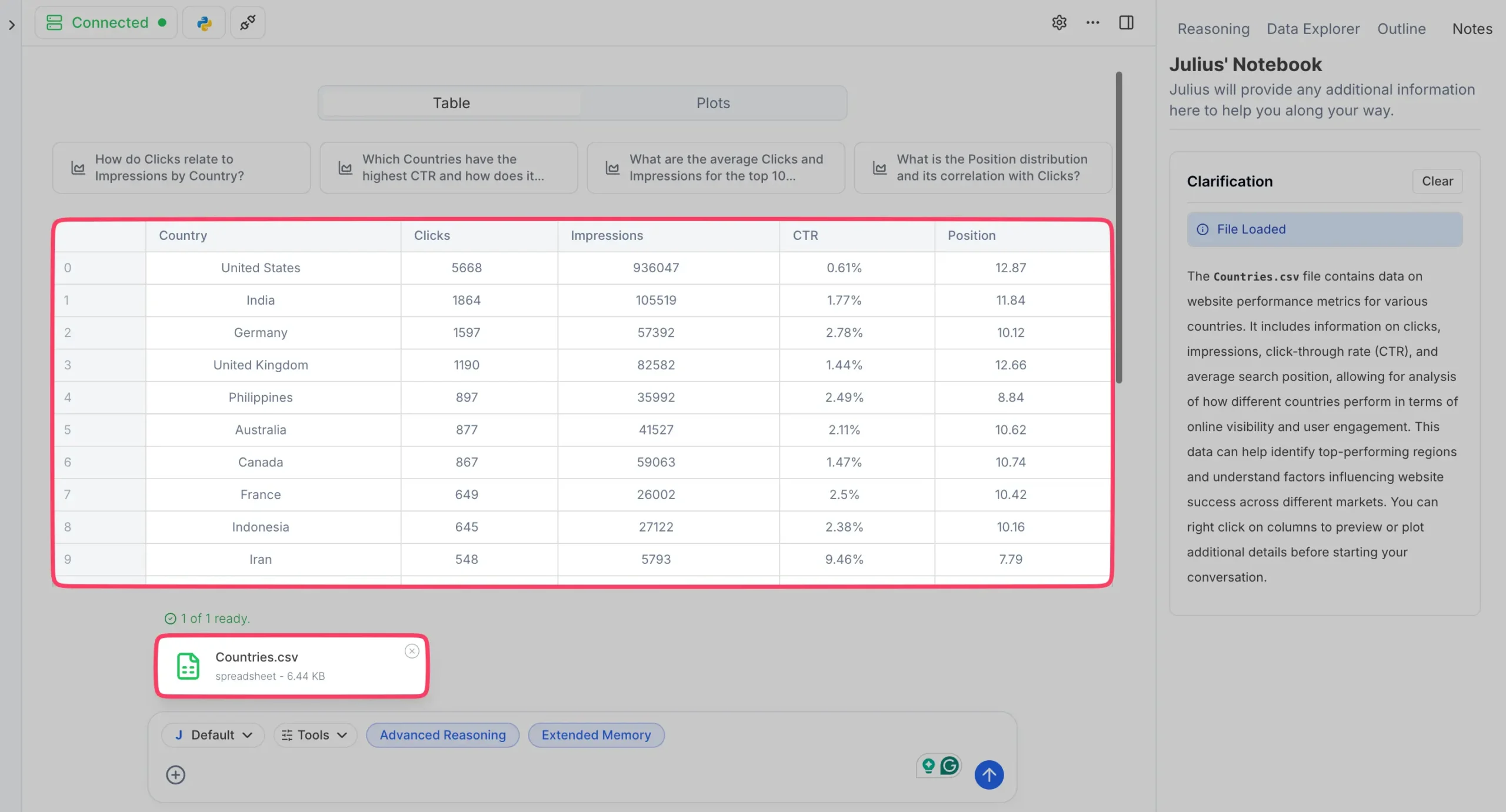Expand the Tools dropdown
The height and width of the screenshot is (812, 1506).
tap(315, 735)
